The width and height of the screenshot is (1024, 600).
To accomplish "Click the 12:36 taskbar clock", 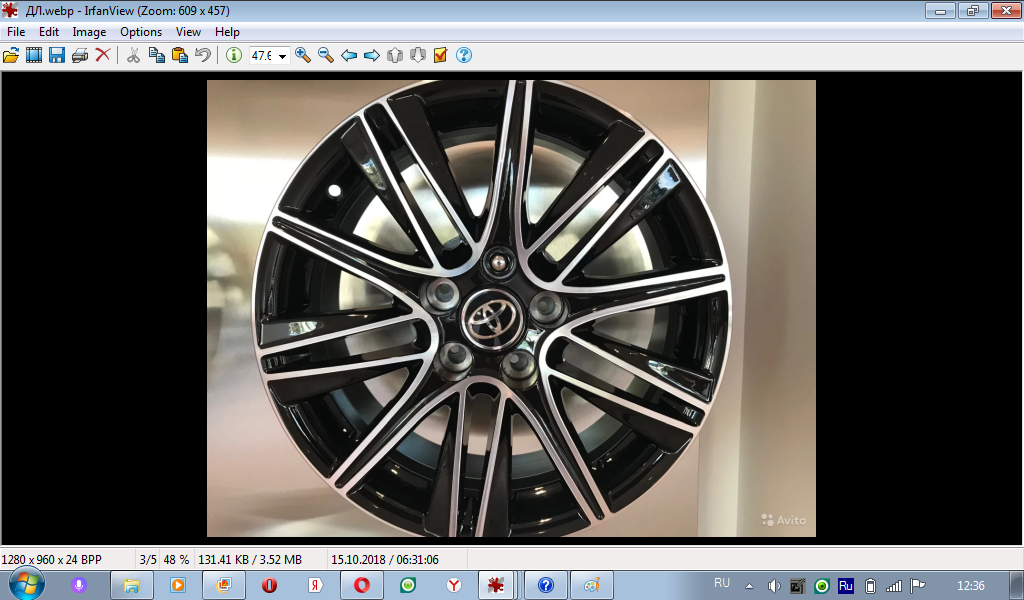I will (x=970, y=585).
